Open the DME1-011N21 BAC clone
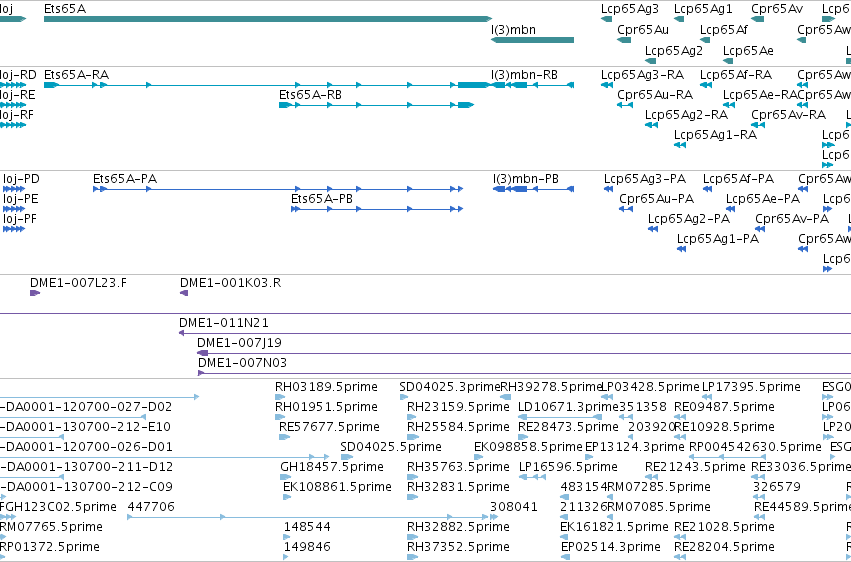This screenshot has height=562, width=851. click(515, 333)
